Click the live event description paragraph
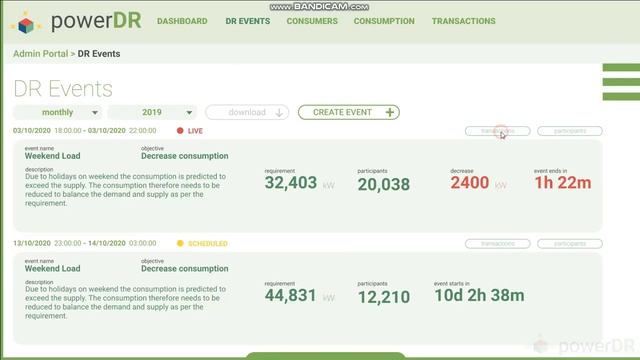The height and width of the screenshot is (360, 640). click(125, 190)
